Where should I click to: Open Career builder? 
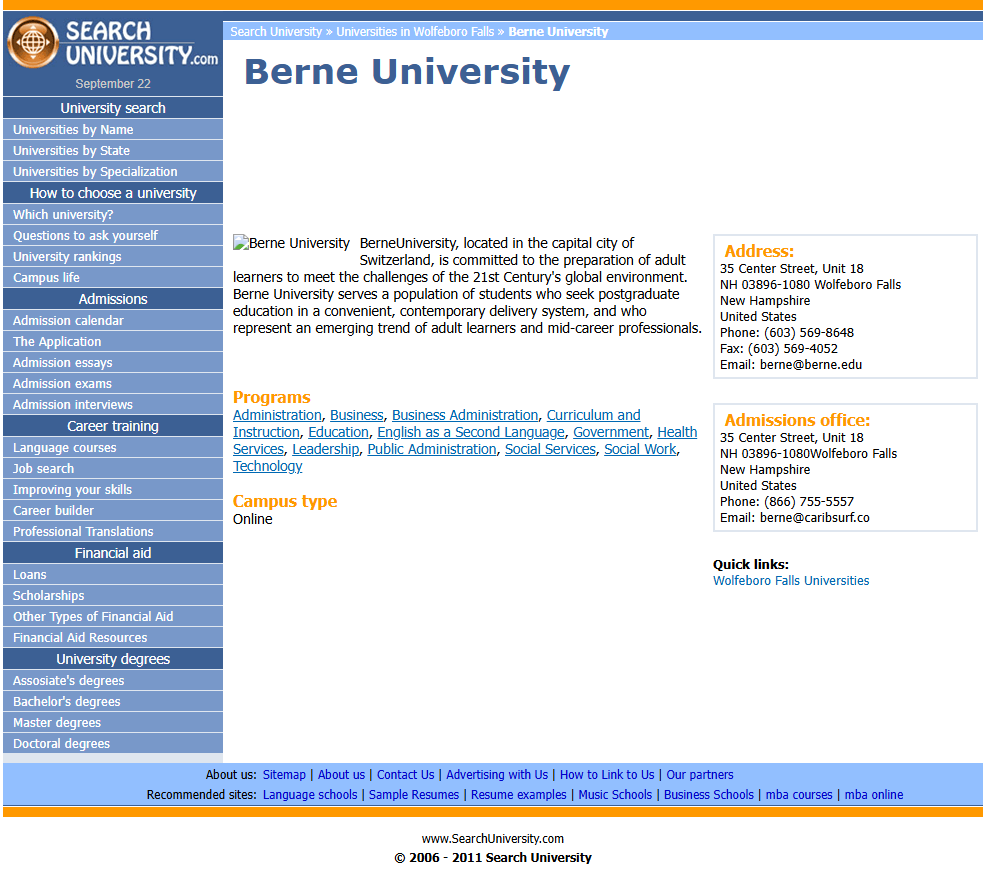click(113, 511)
